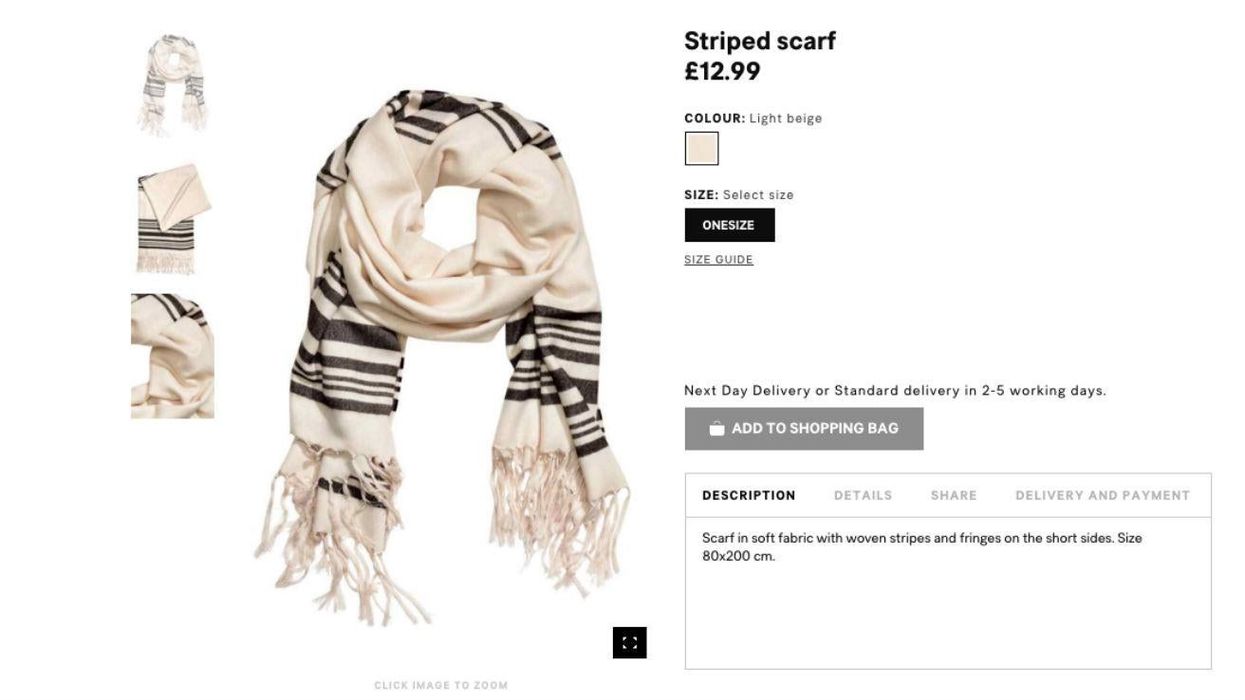Click the Select size label

757,195
